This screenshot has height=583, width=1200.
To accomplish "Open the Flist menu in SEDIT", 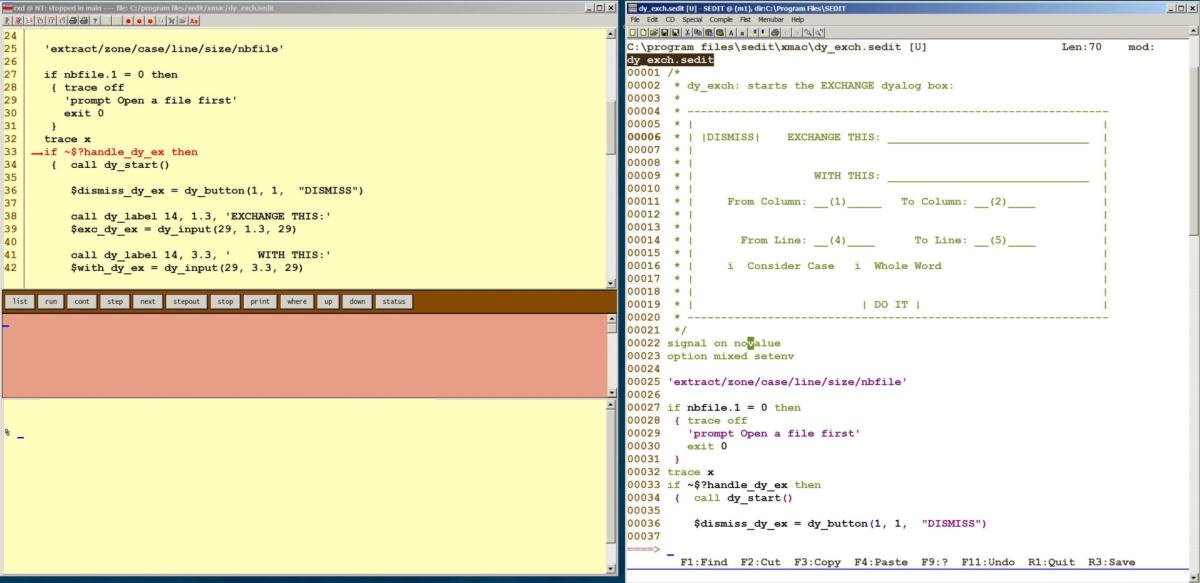I will click(x=746, y=19).
